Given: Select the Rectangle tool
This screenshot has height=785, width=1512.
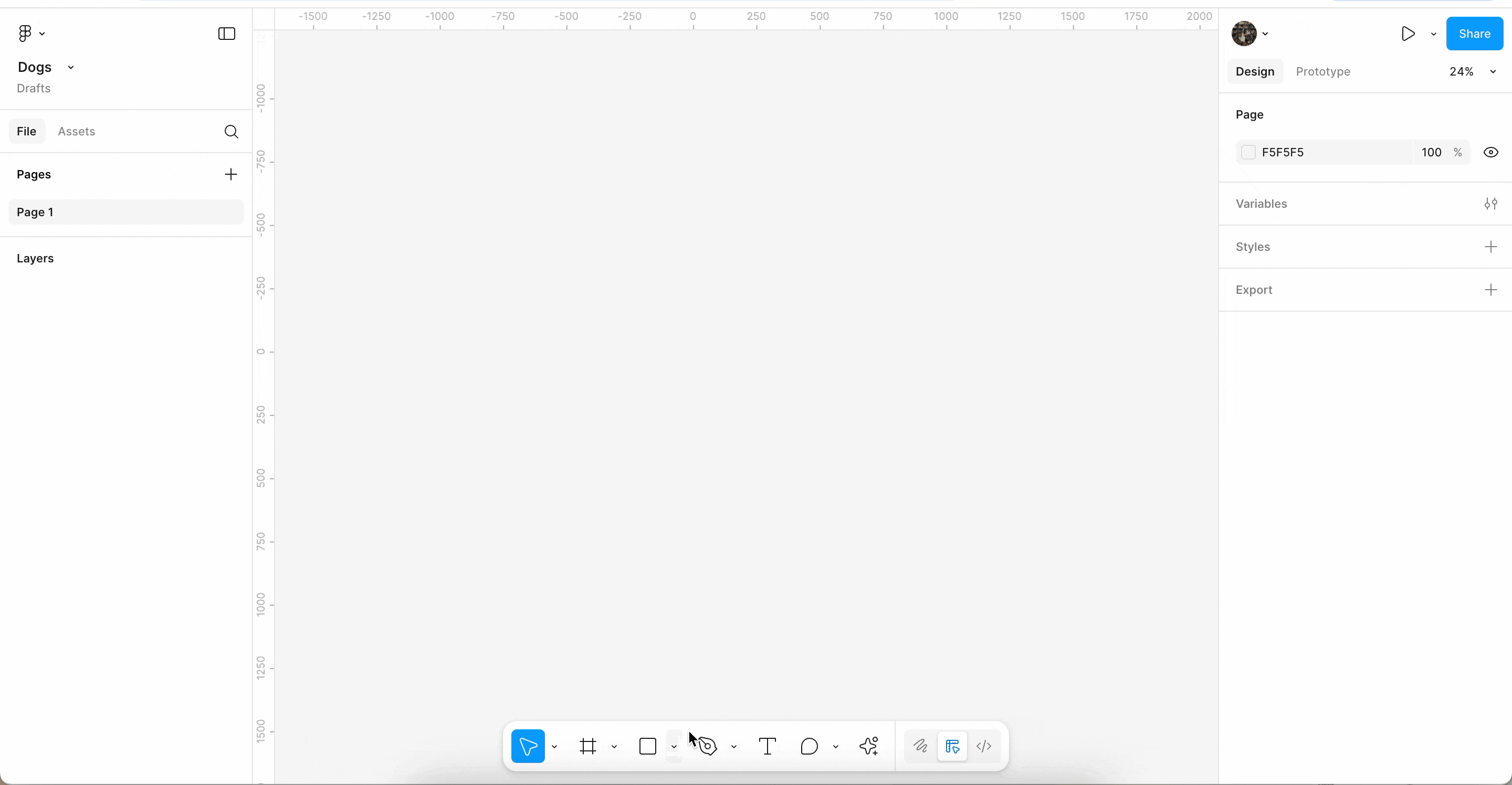Looking at the screenshot, I should pyautogui.click(x=648, y=746).
